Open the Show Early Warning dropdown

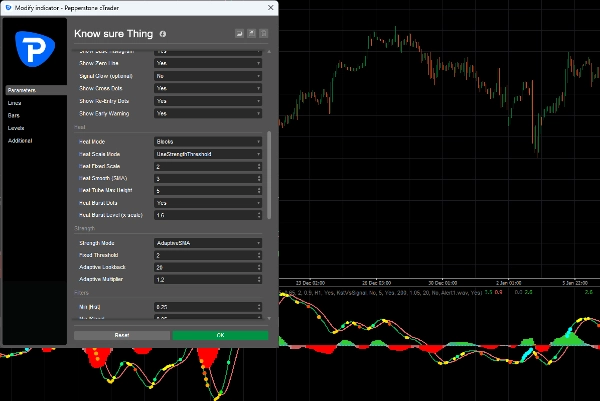(208, 114)
